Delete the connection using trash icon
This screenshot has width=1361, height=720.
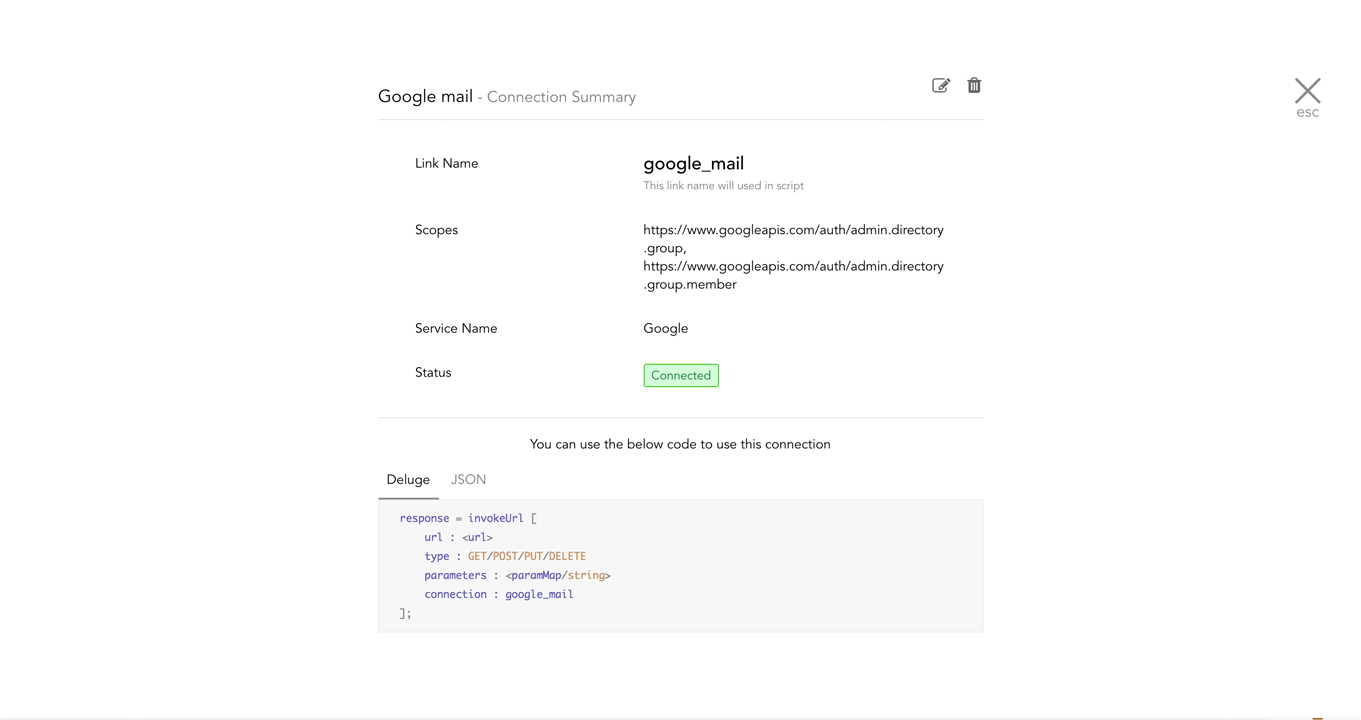pos(974,85)
